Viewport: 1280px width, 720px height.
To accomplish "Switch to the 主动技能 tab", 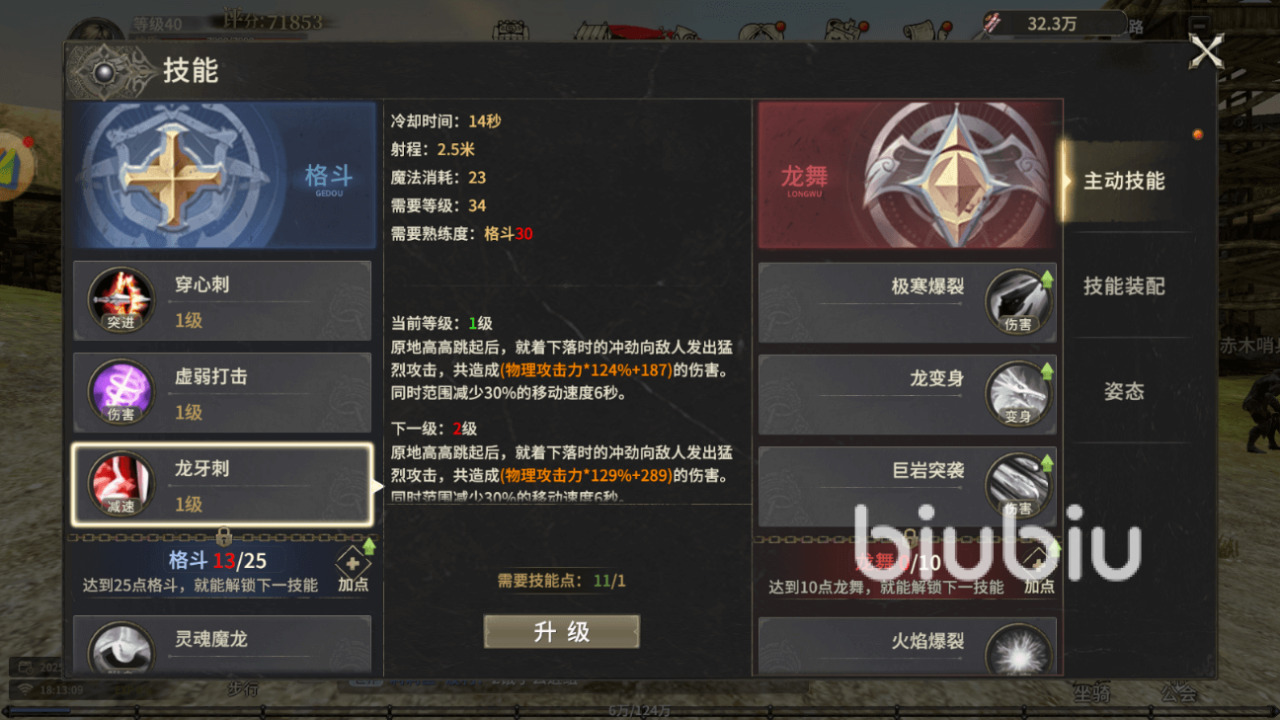I will point(1124,181).
